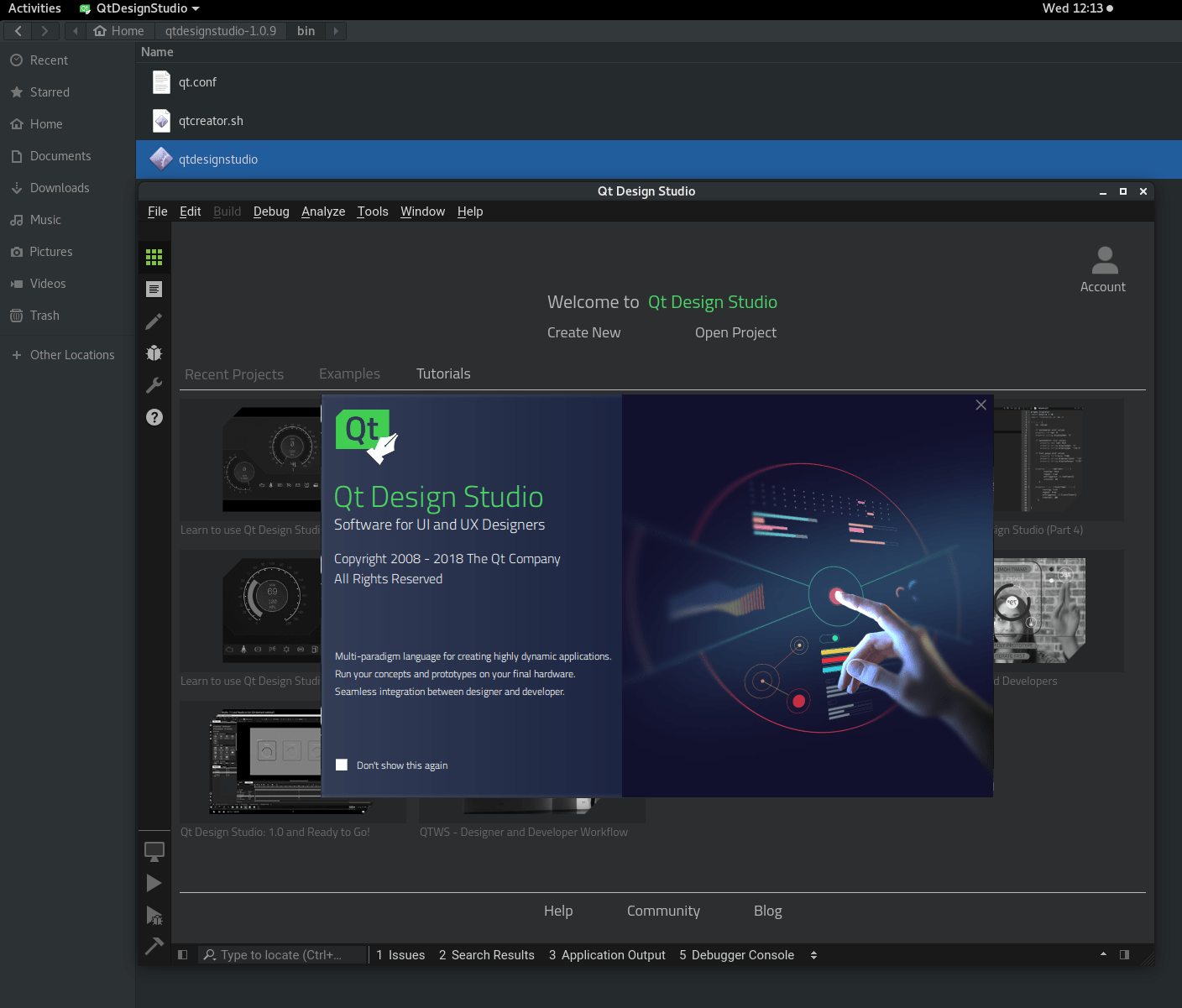Build the project using the hammer icon

pyautogui.click(x=154, y=947)
